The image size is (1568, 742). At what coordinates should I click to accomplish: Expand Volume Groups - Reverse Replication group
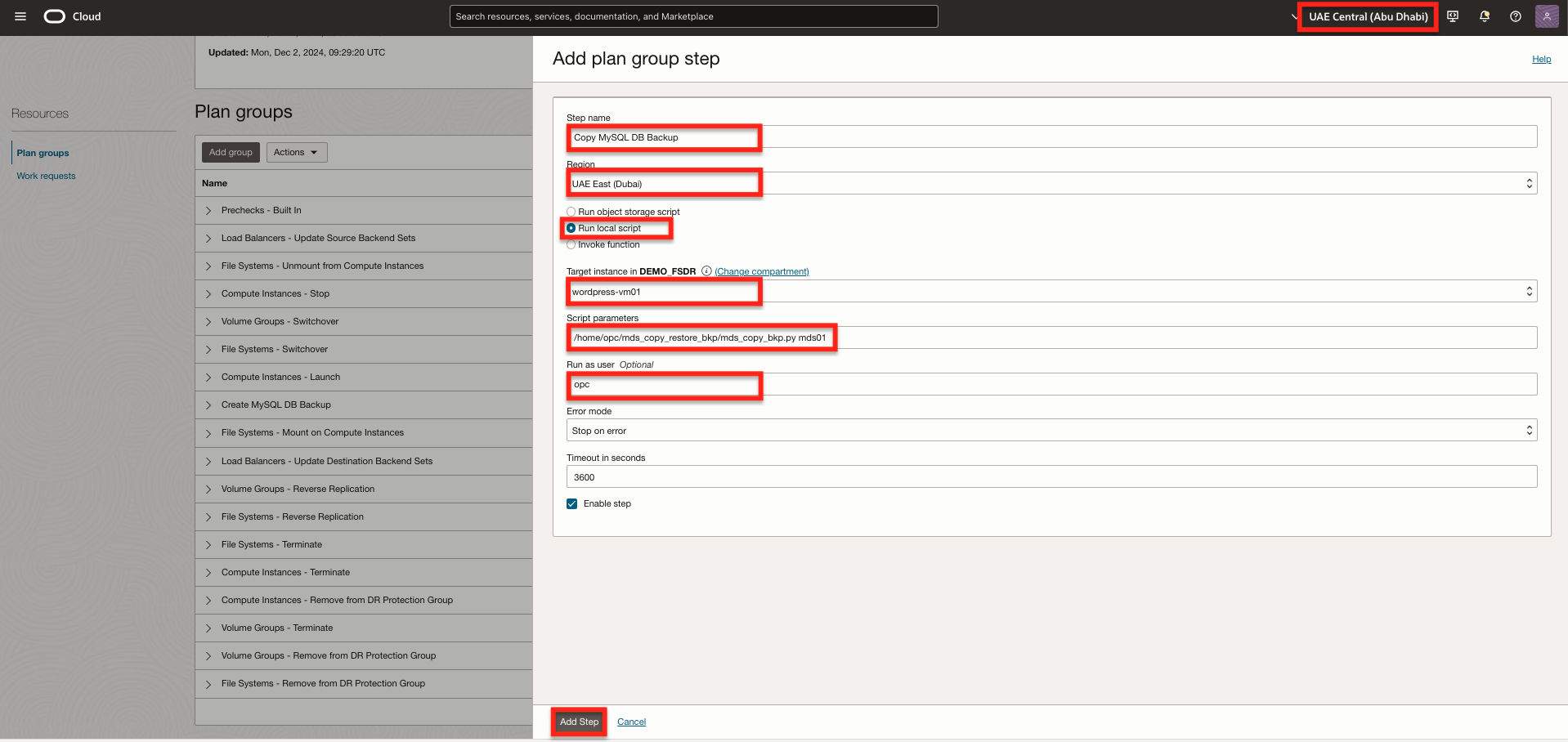tap(208, 489)
